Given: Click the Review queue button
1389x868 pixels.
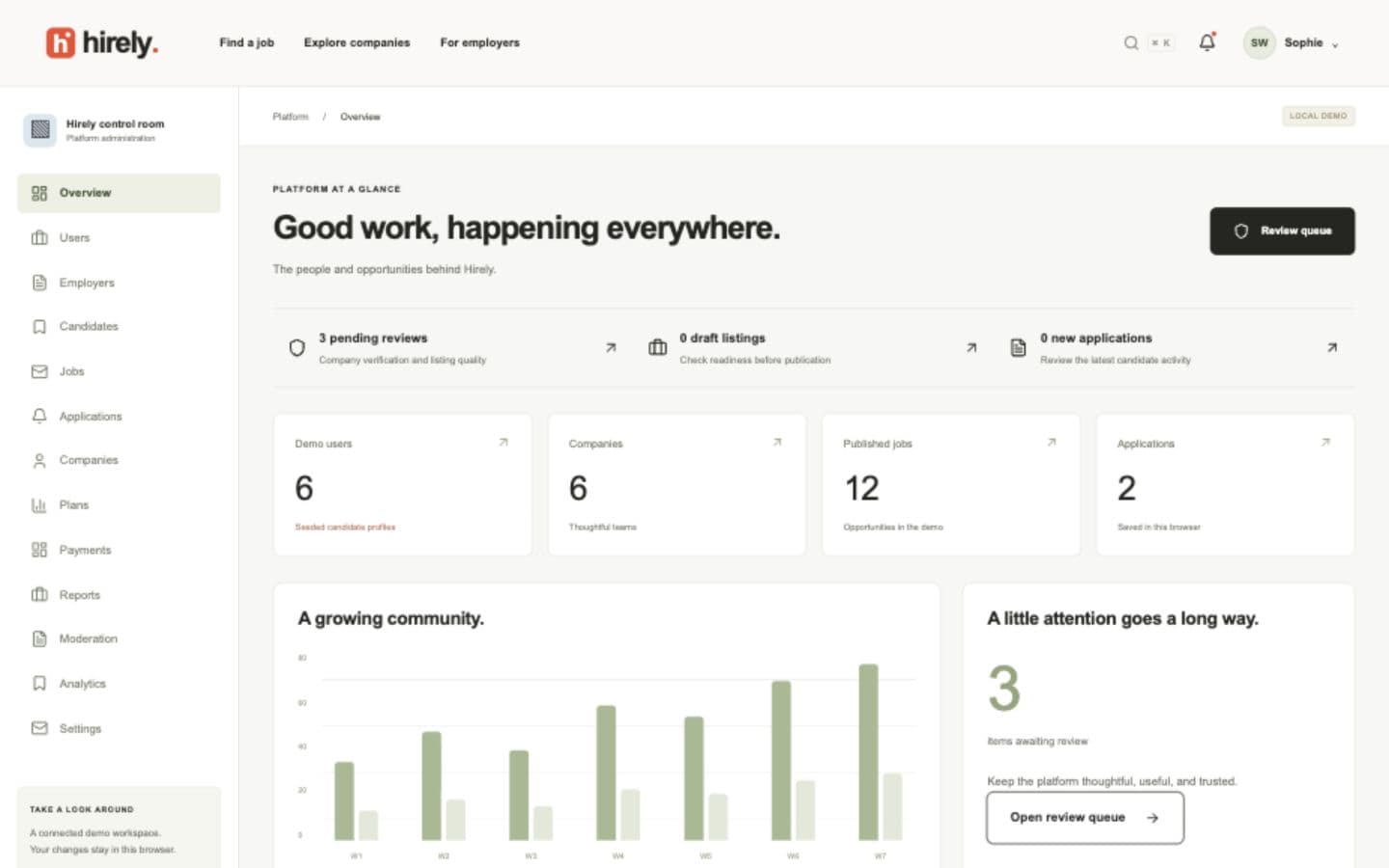Looking at the screenshot, I should 1282,231.
